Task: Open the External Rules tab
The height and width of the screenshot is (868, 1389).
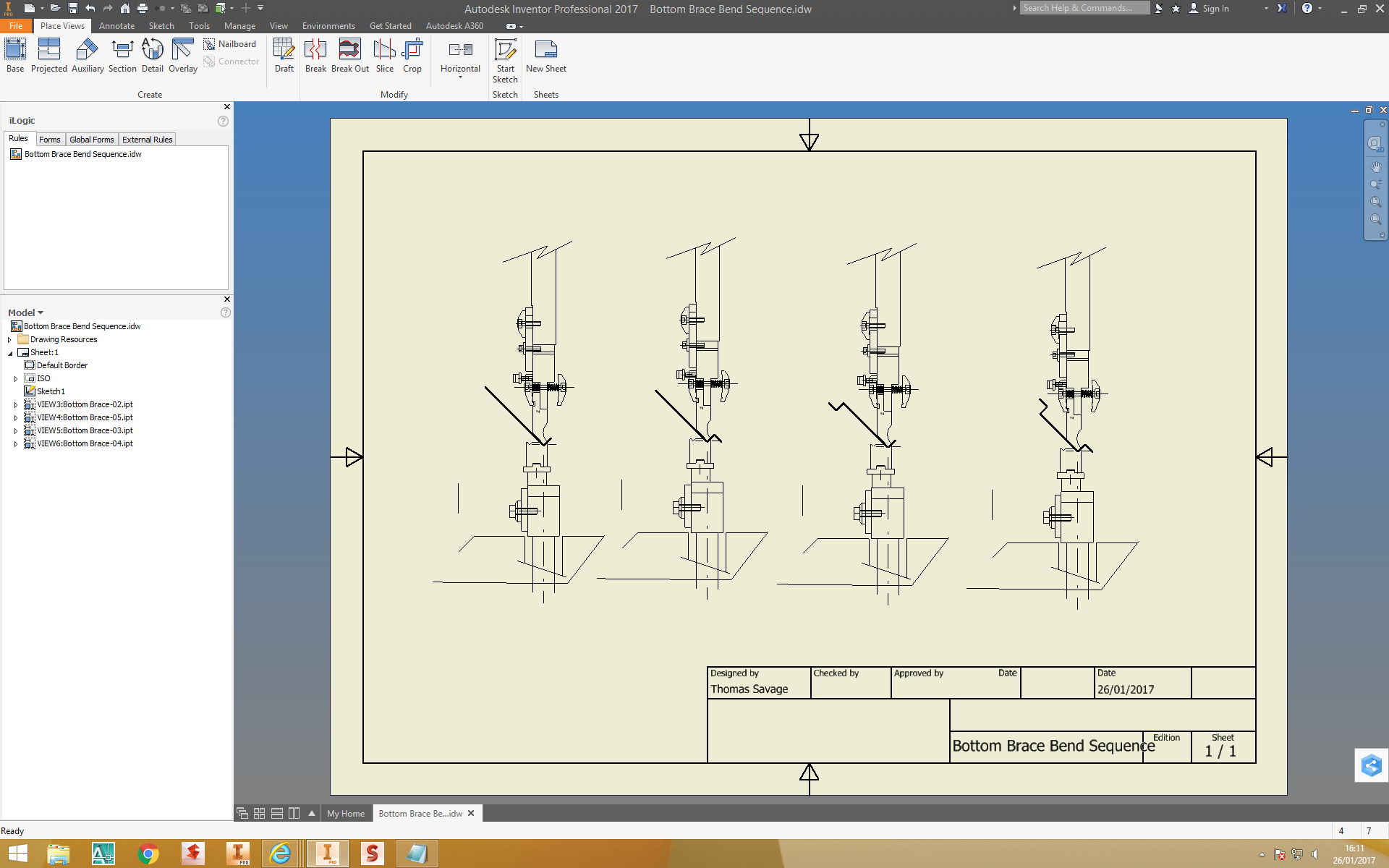Action: click(x=147, y=140)
